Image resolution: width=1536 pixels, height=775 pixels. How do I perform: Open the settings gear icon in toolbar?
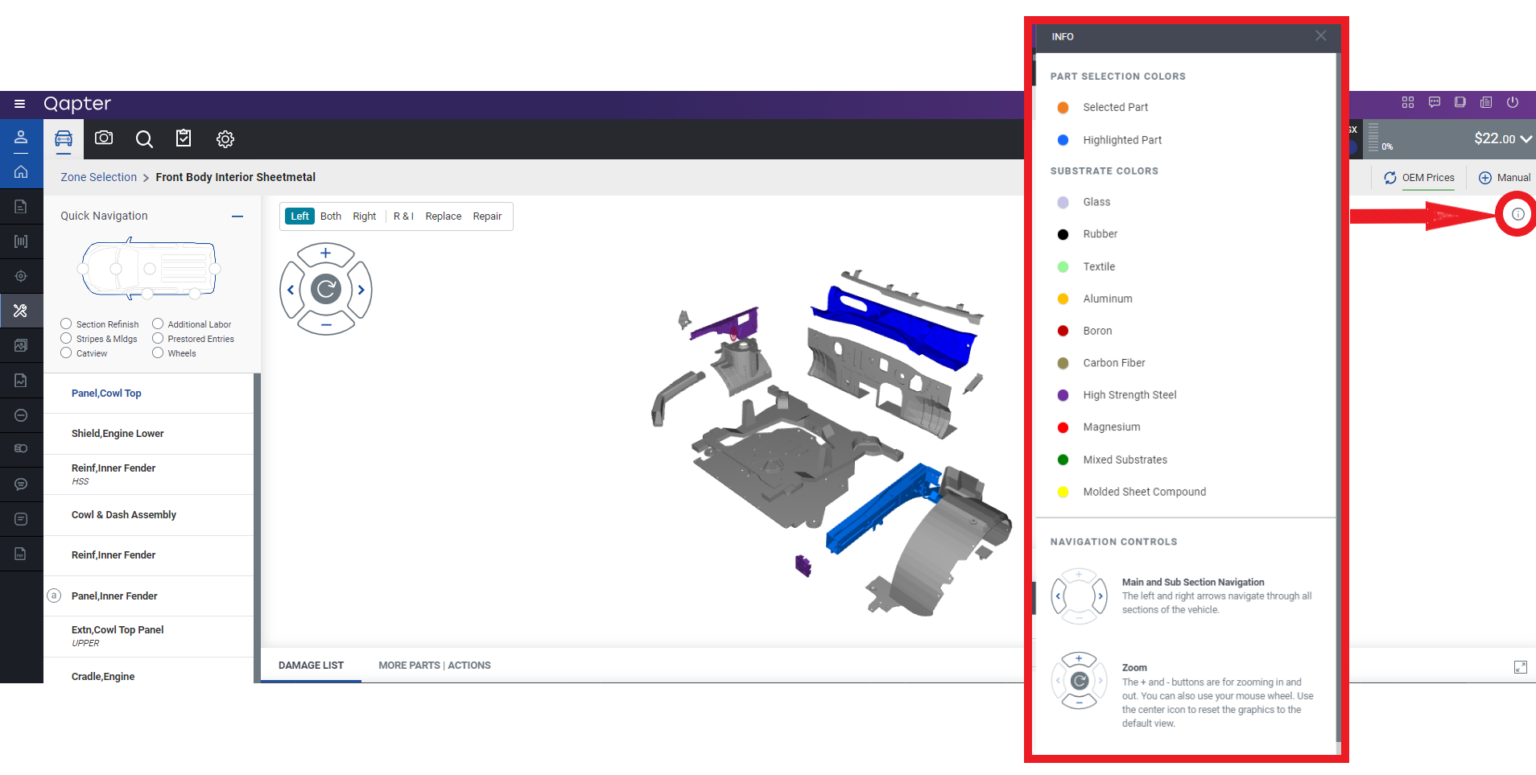225,139
